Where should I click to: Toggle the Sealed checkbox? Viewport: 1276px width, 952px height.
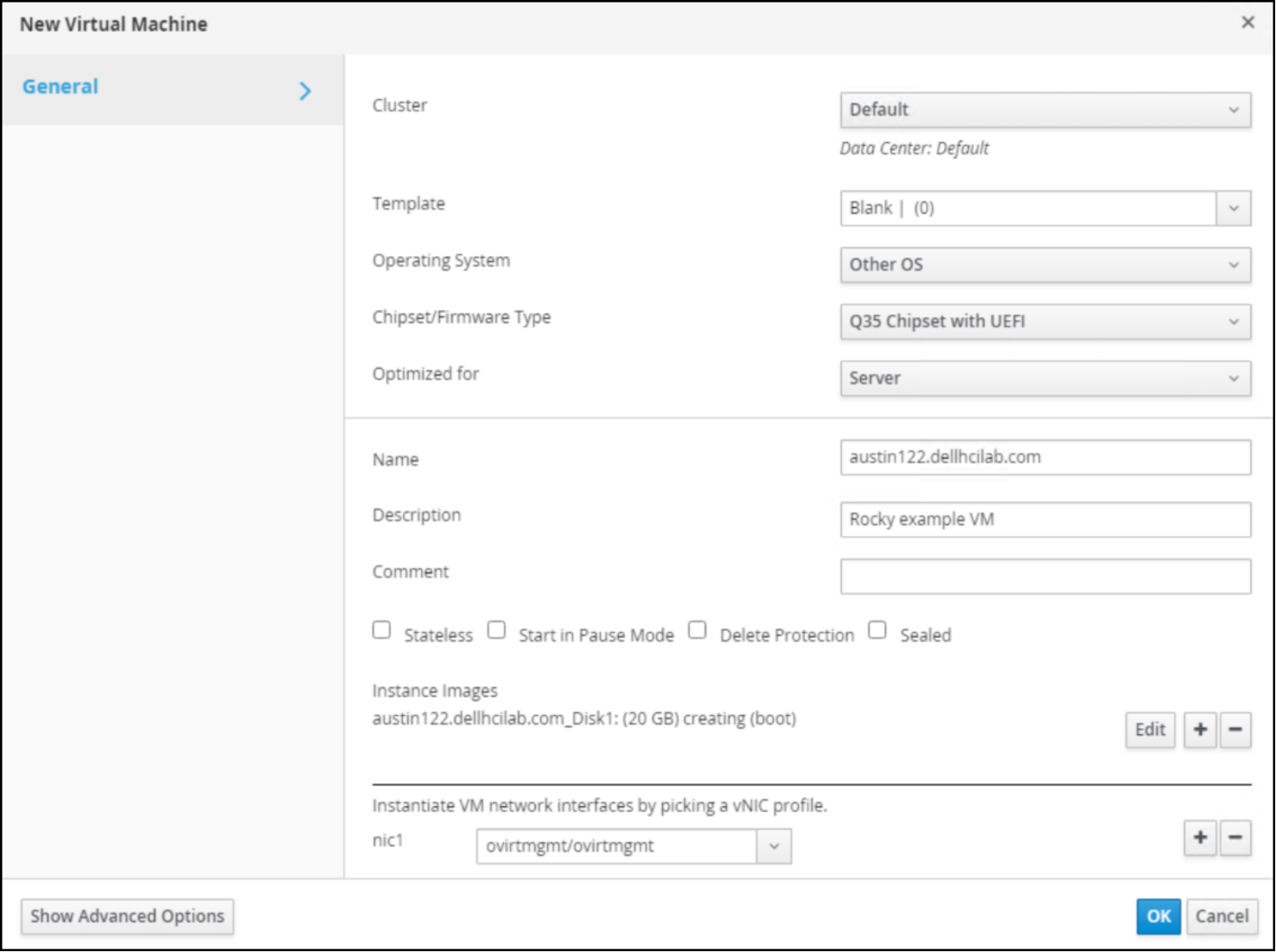[877, 629]
